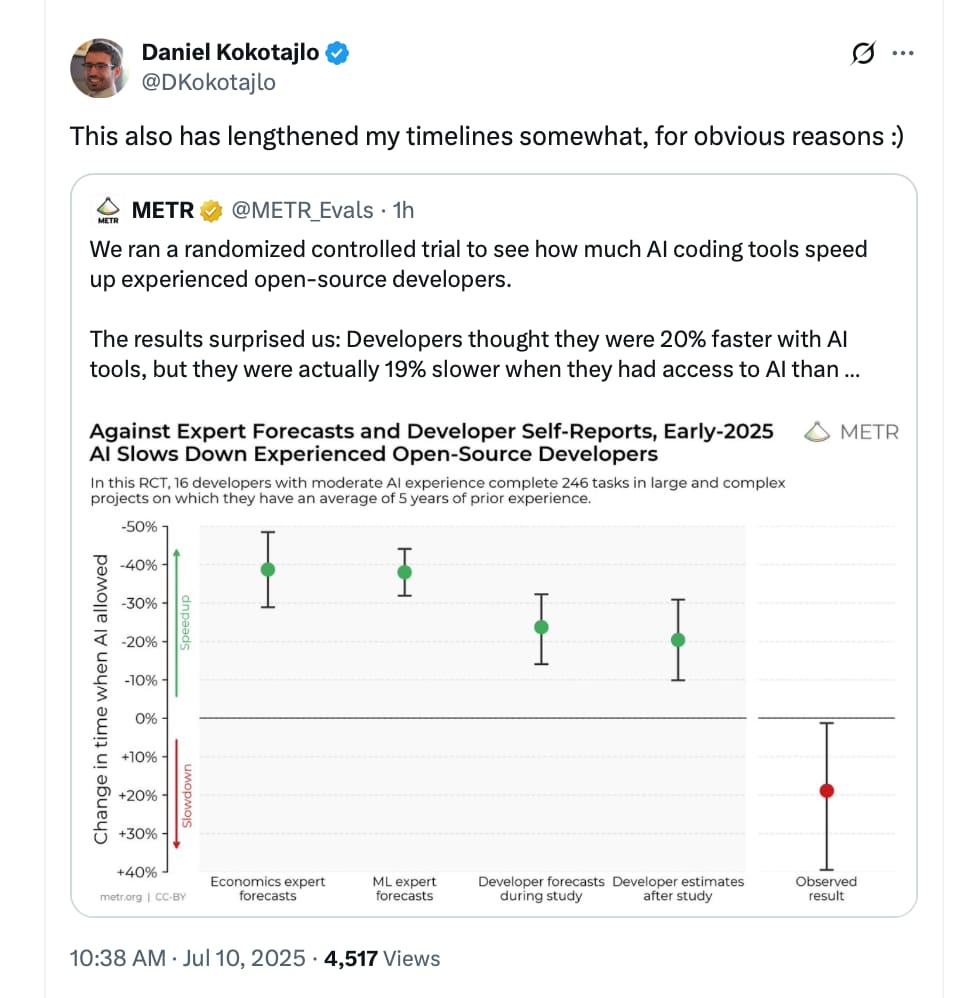This screenshot has height=998, width=978.
Task: Click the red Observed result data point
Action: pos(827,791)
